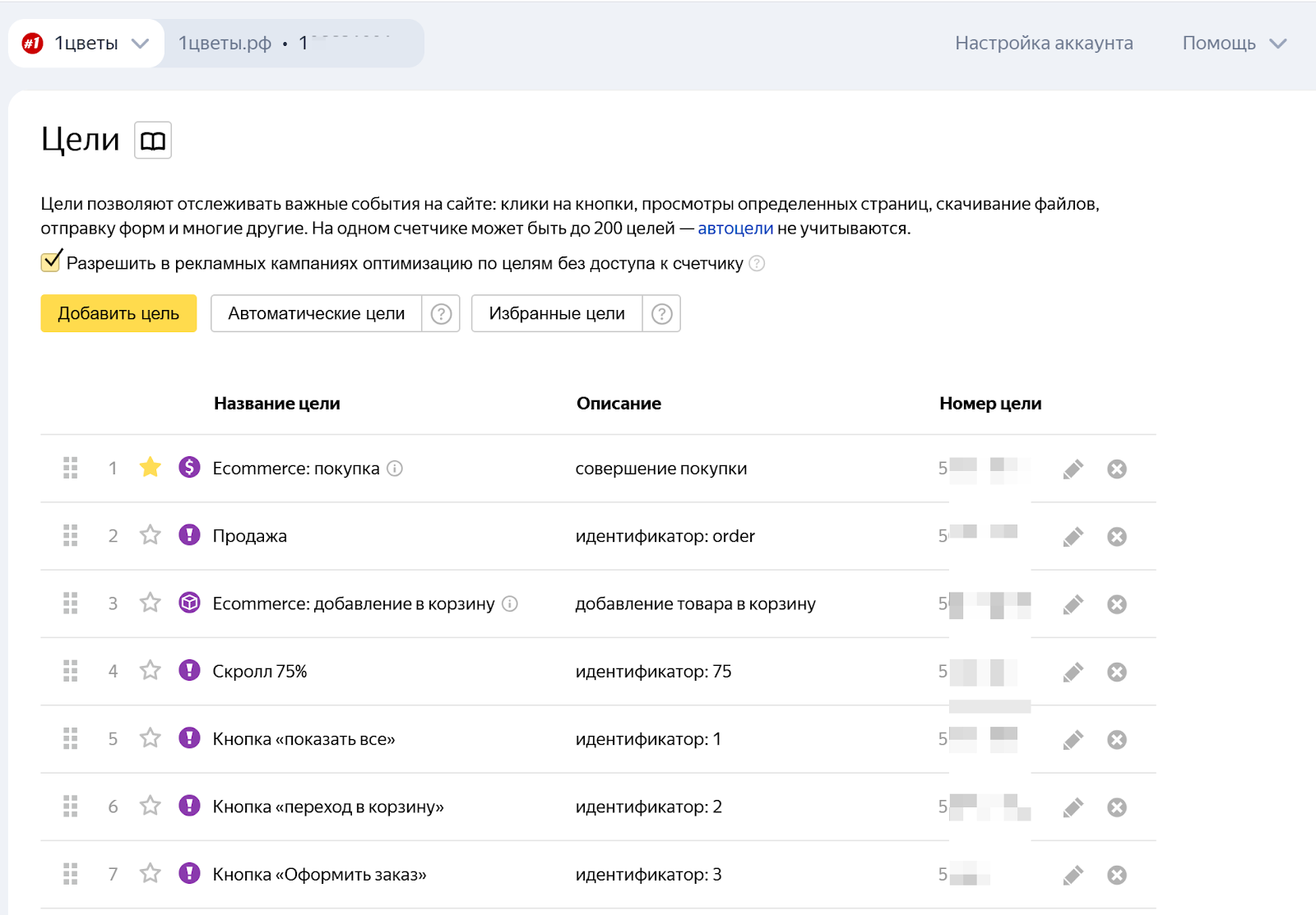The width and height of the screenshot is (1316, 915).
Task: Open the Помощь dropdown menu
Action: [x=1233, y=44]
